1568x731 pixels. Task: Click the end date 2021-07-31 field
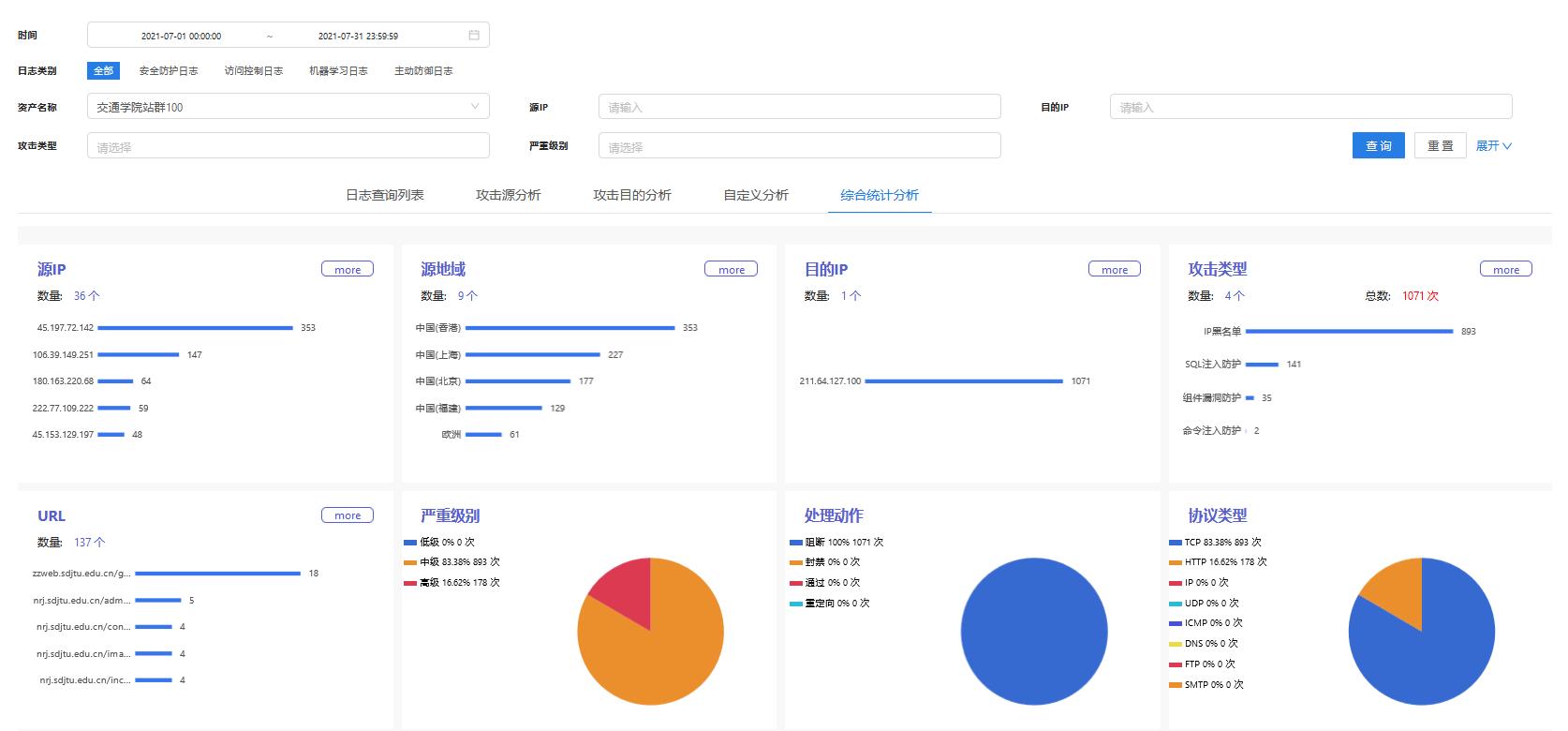coord(359,36)
